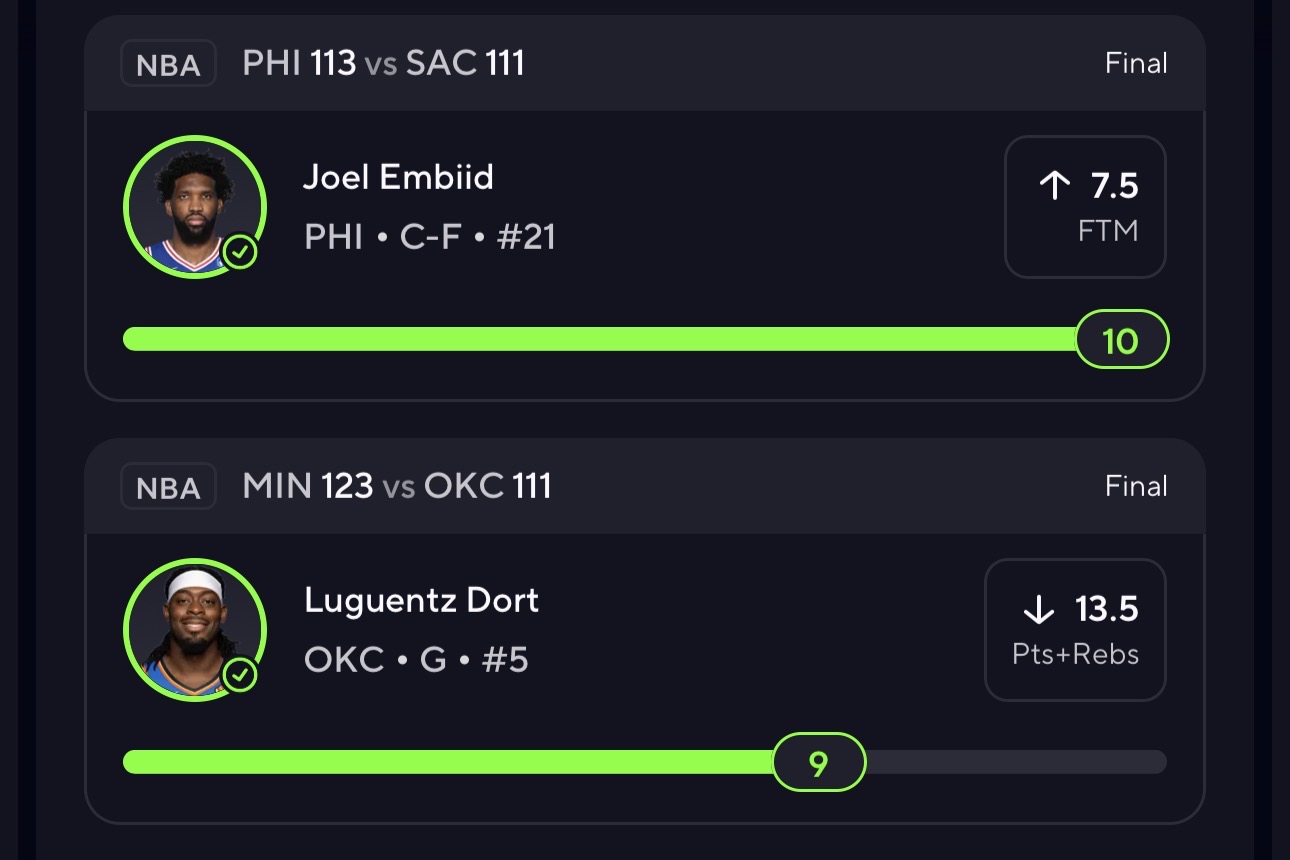Click the green checkmark on Dort's avatar
This screenshot has width=1290, height=860.
click(x=240, y=676)
